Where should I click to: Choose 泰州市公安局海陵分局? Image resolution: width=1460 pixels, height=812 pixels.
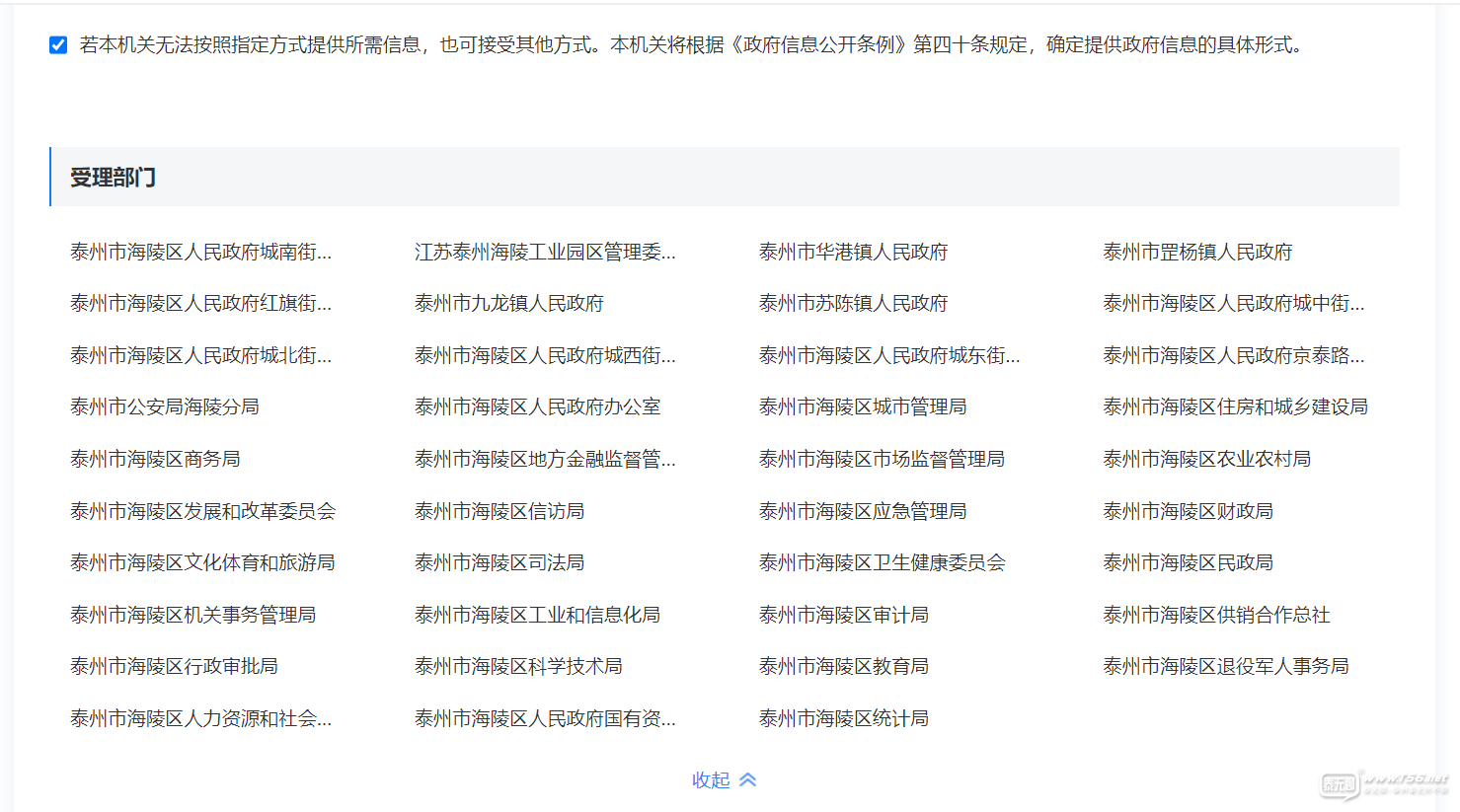165,407
